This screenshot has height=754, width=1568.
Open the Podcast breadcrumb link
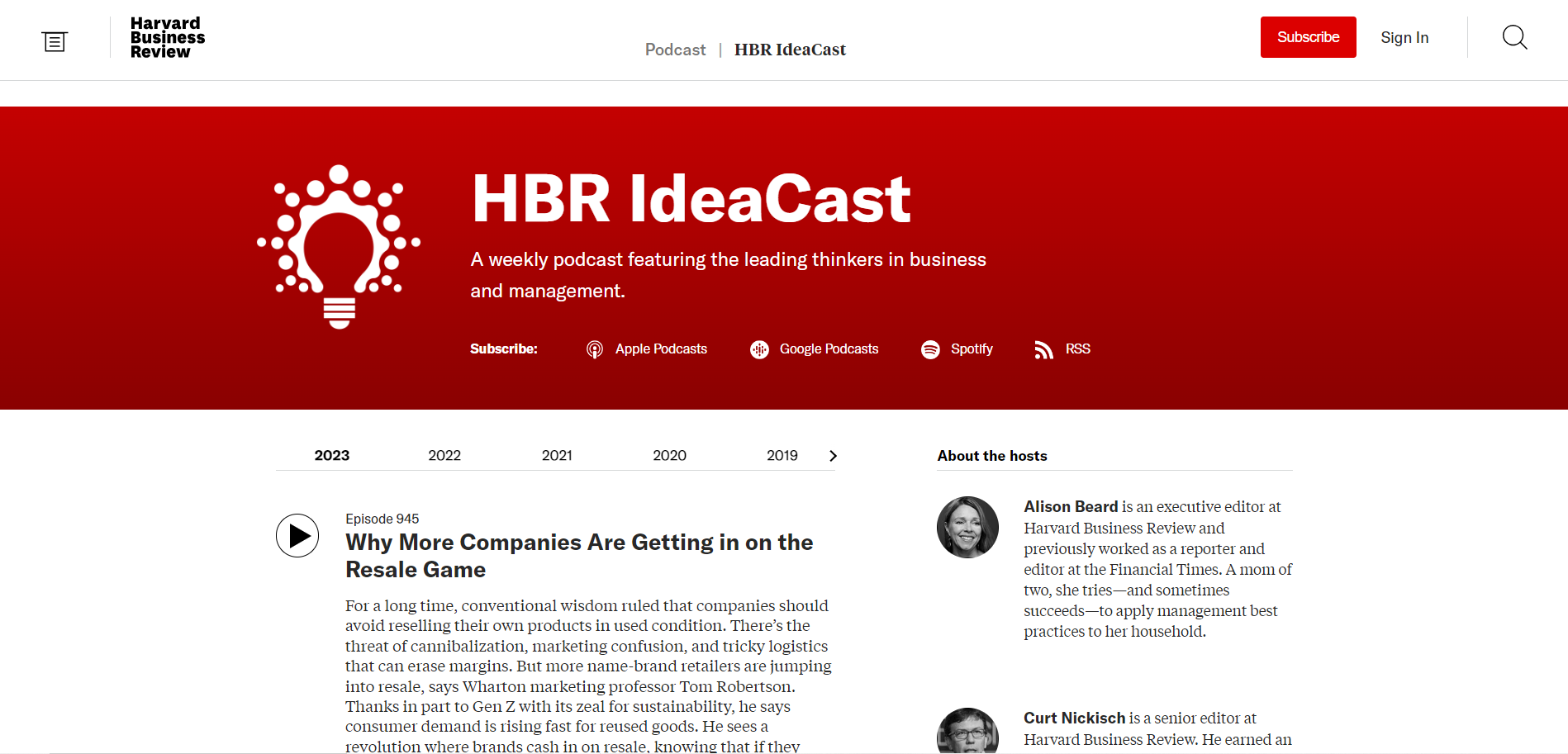(675, 50)
